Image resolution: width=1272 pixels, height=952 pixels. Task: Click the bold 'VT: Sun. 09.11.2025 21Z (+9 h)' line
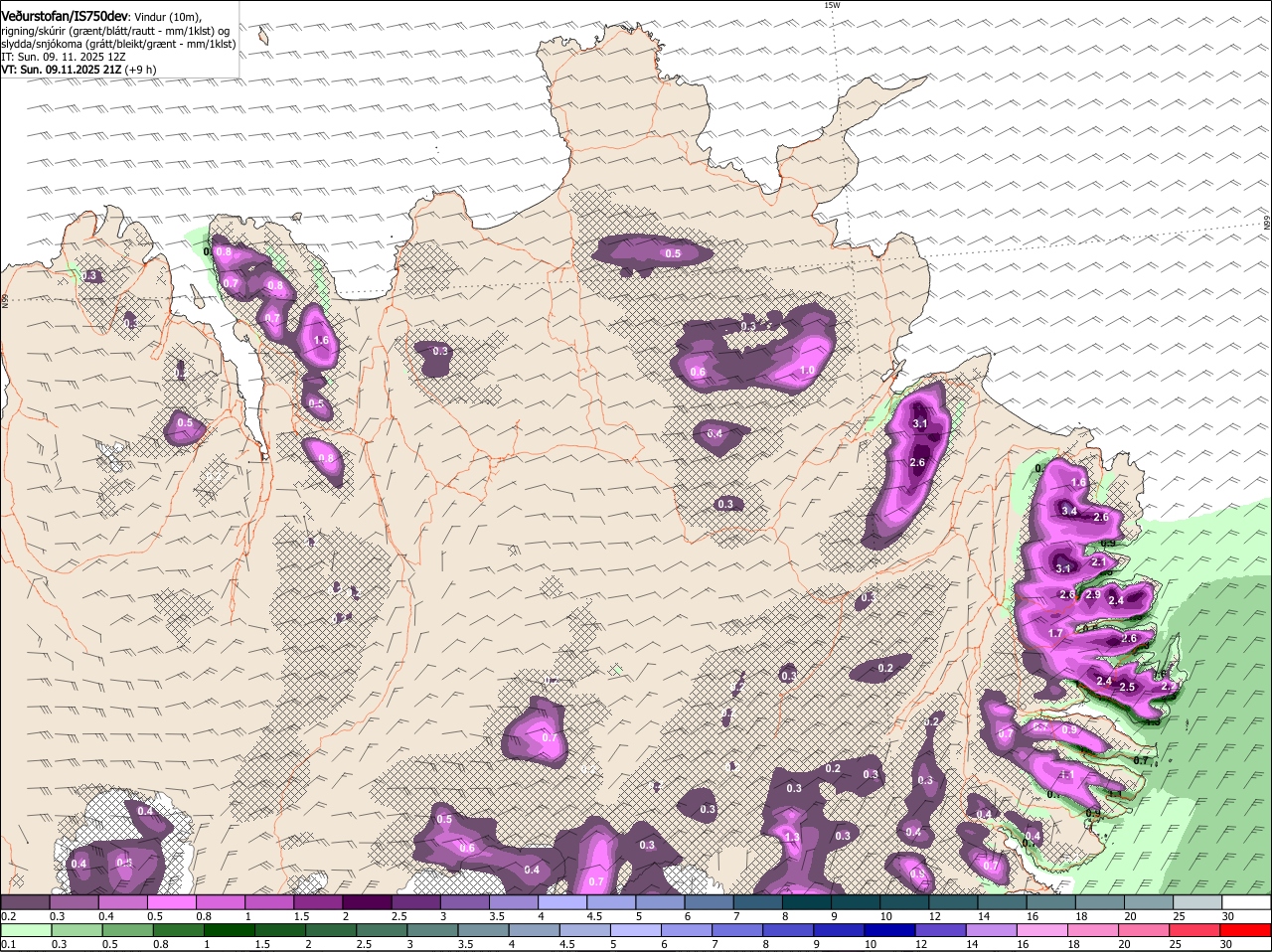click(x=79, y=70)
